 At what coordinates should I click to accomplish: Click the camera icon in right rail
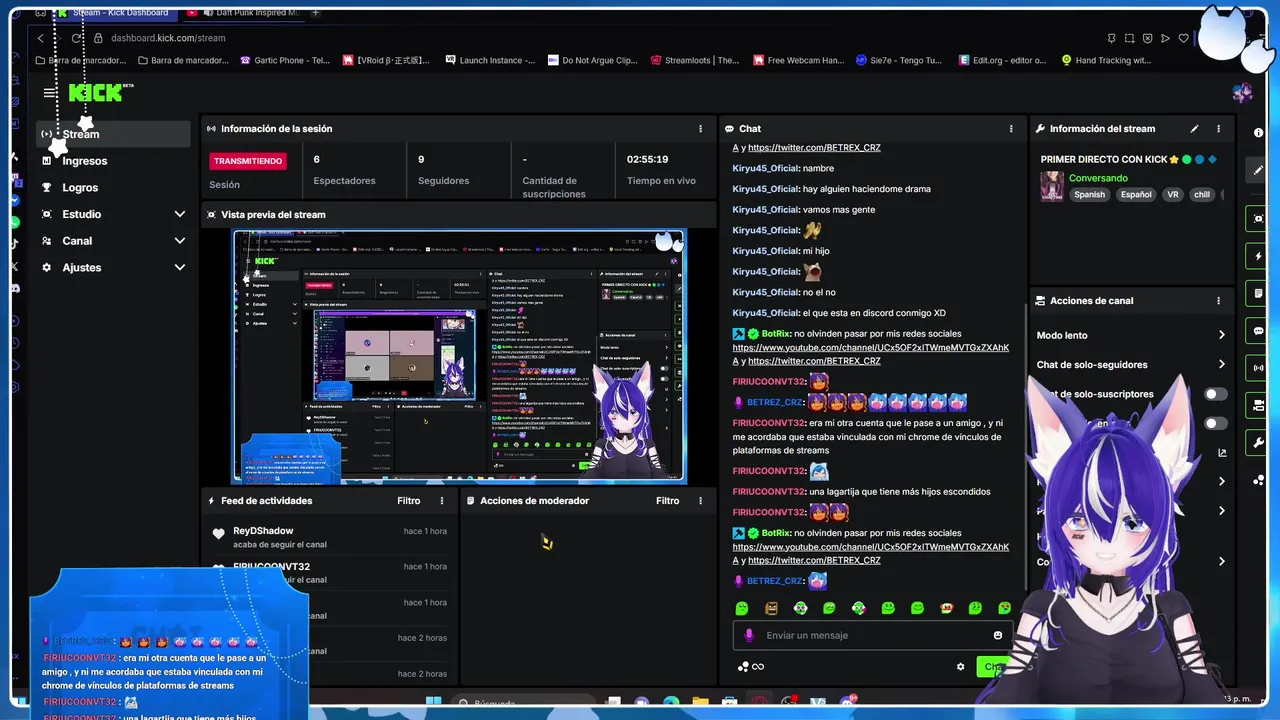coord(1258,405)
